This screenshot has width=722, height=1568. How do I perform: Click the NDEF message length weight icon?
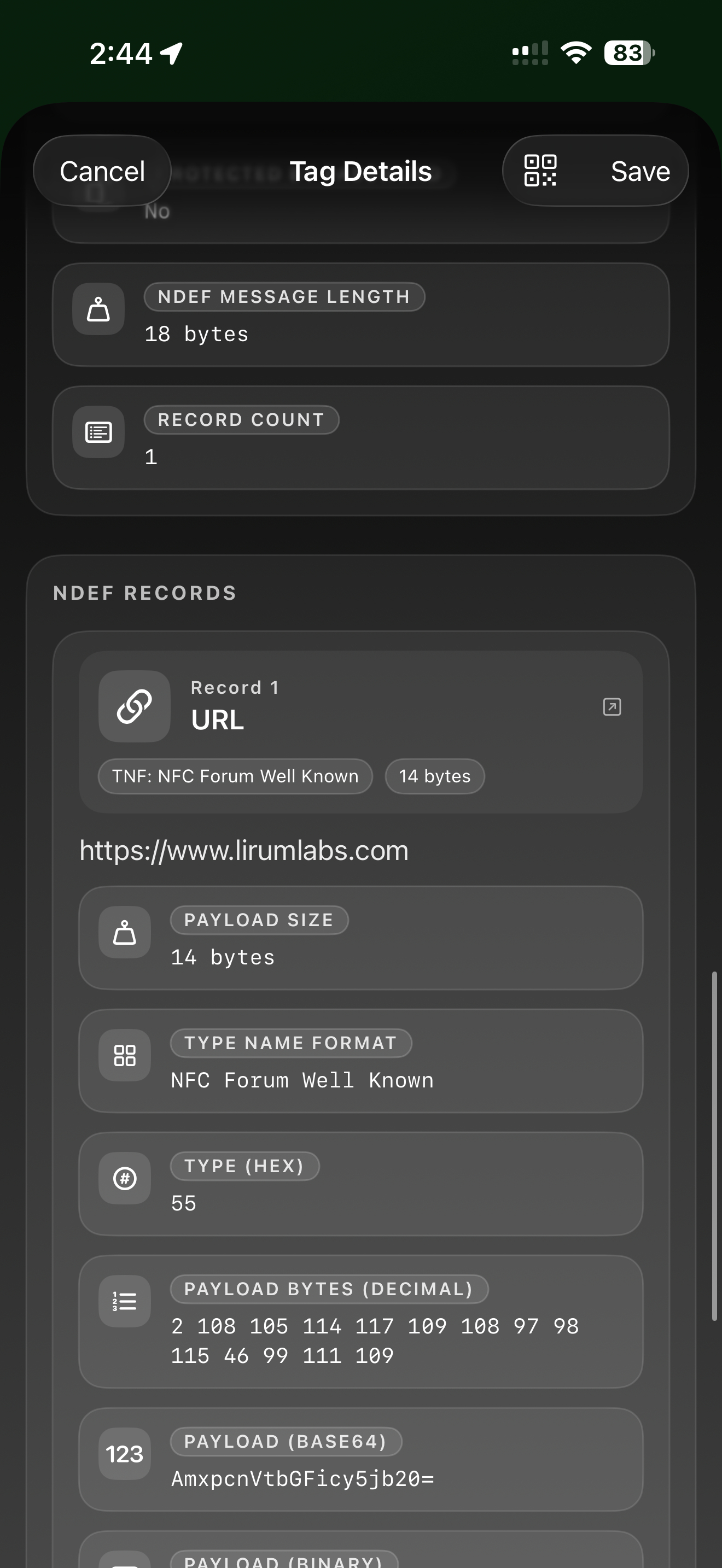pos(98,311)
